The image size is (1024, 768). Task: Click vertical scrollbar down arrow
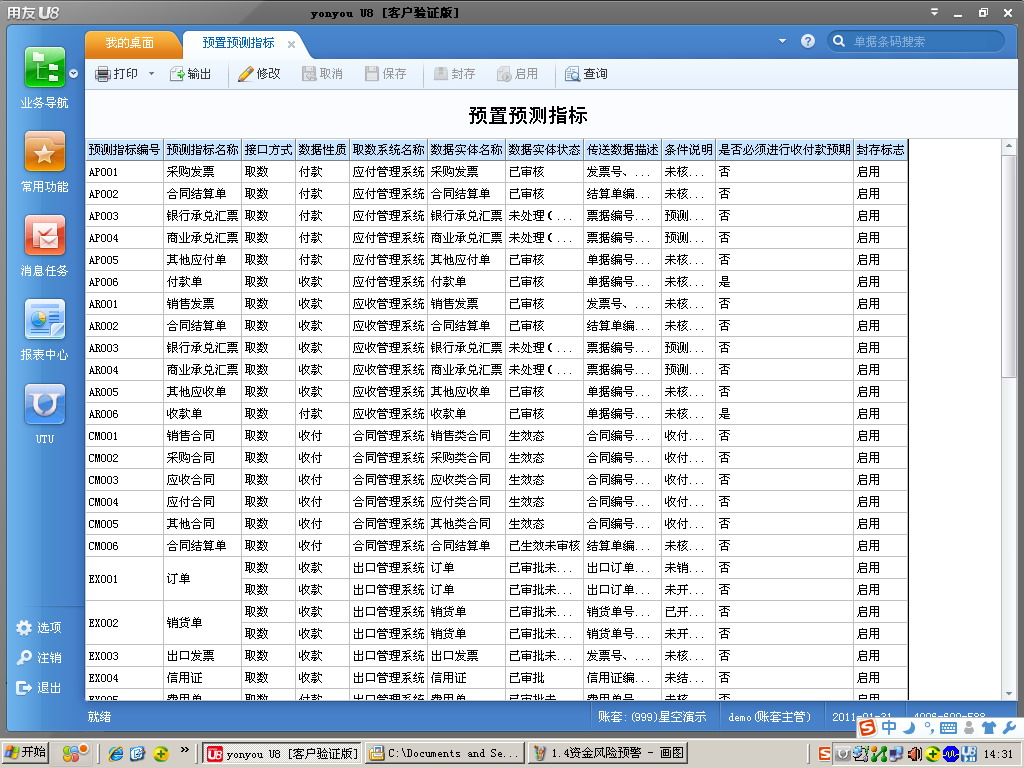click(1009, 694)
